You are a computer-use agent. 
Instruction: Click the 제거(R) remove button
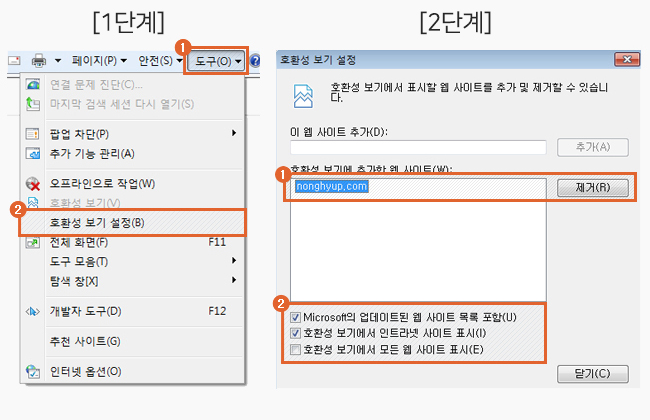click(x=593, y=188)
